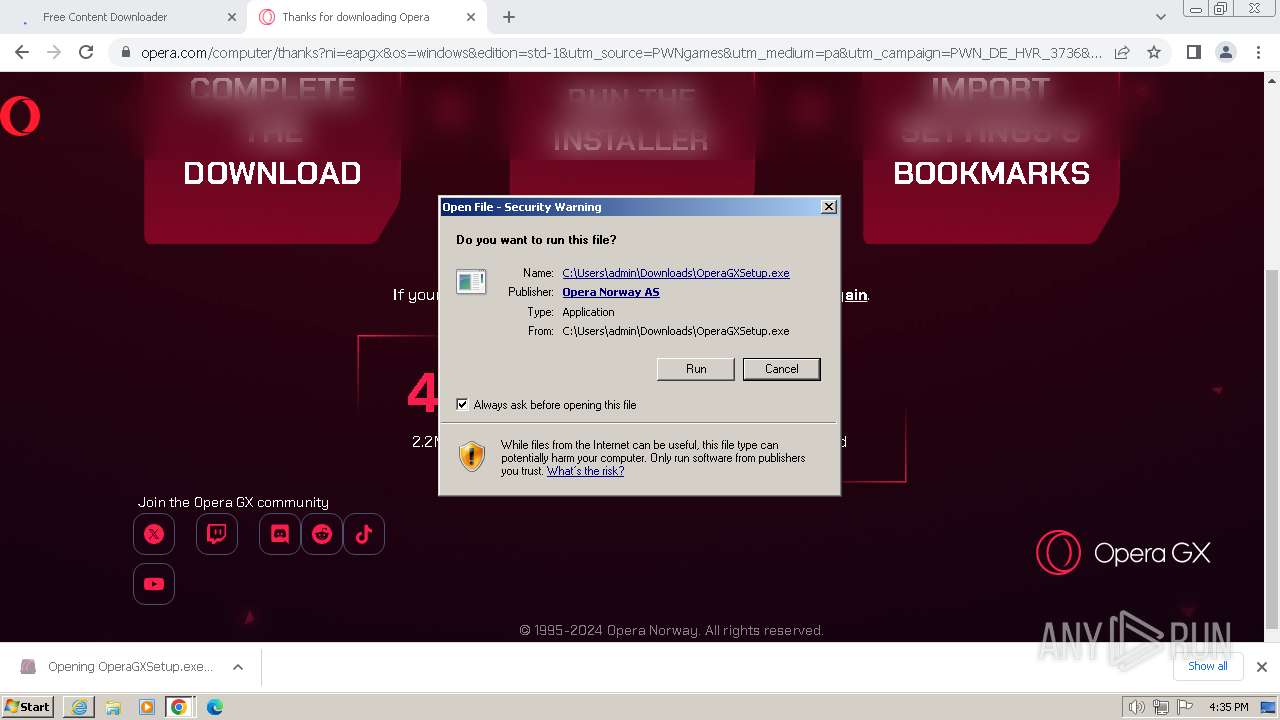Open the Twitch community icon
The image size is (1280, 720).
click(x=217, y=534)
